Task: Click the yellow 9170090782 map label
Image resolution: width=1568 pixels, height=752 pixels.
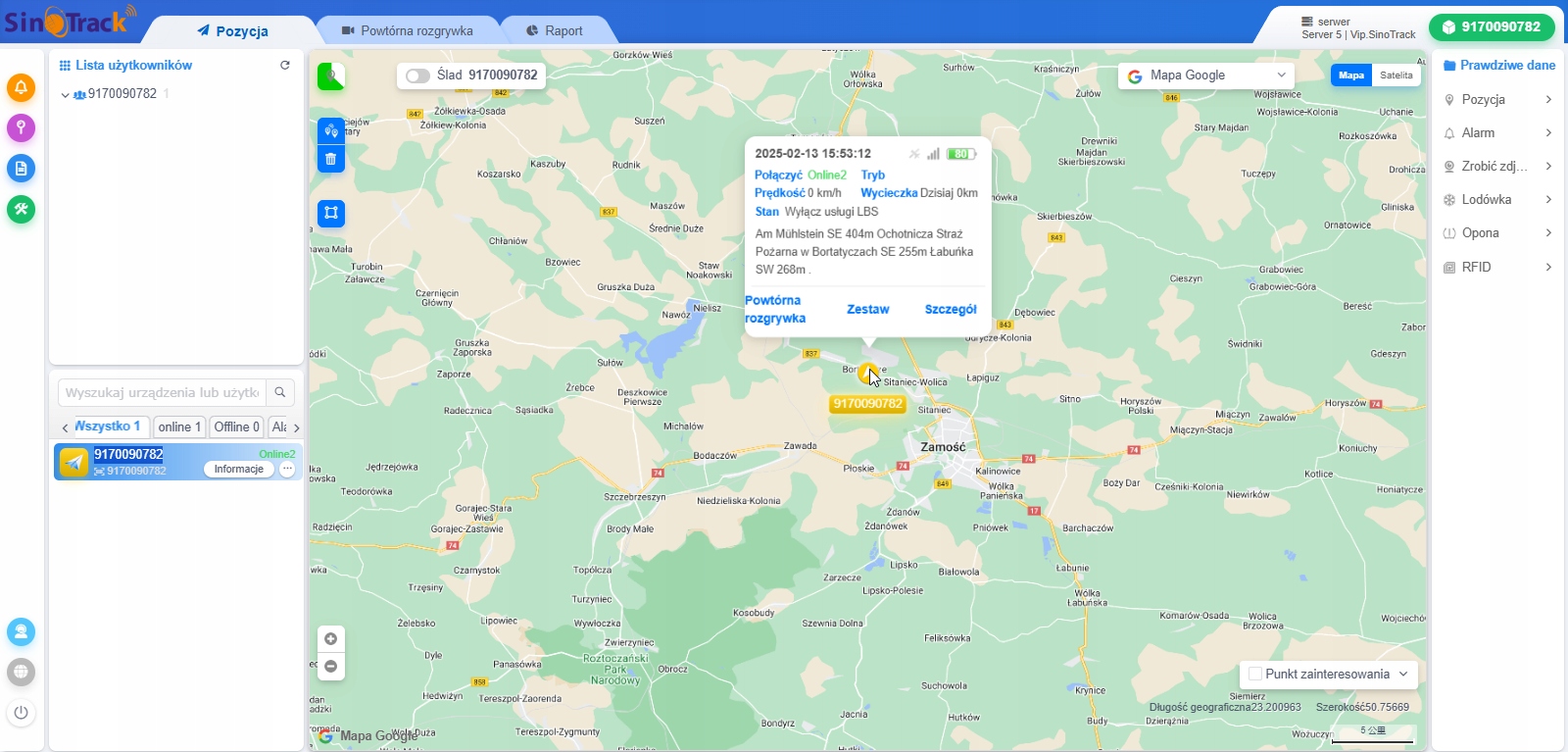Action: point(867,404)
